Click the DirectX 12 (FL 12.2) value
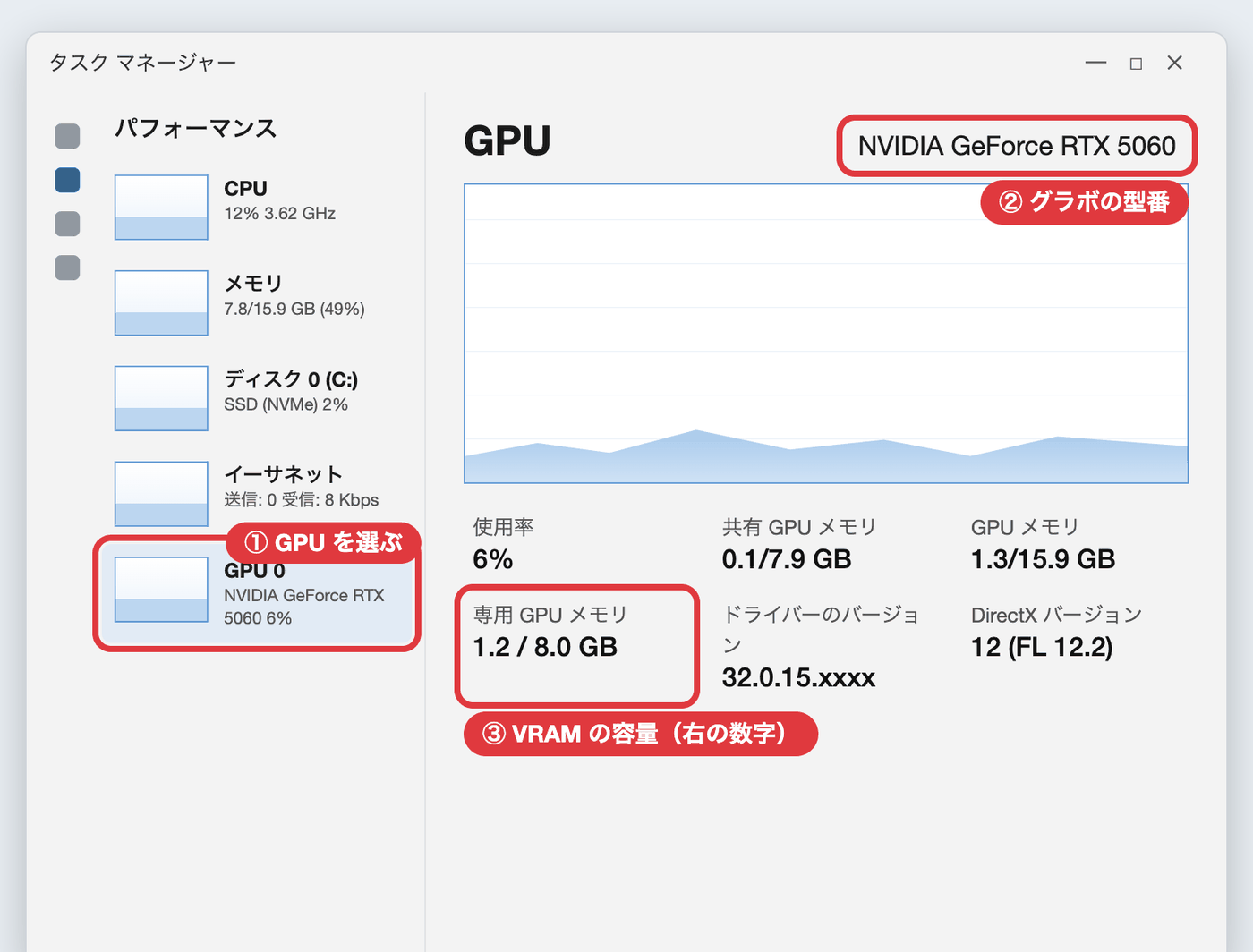 [x=1042, y=647]
